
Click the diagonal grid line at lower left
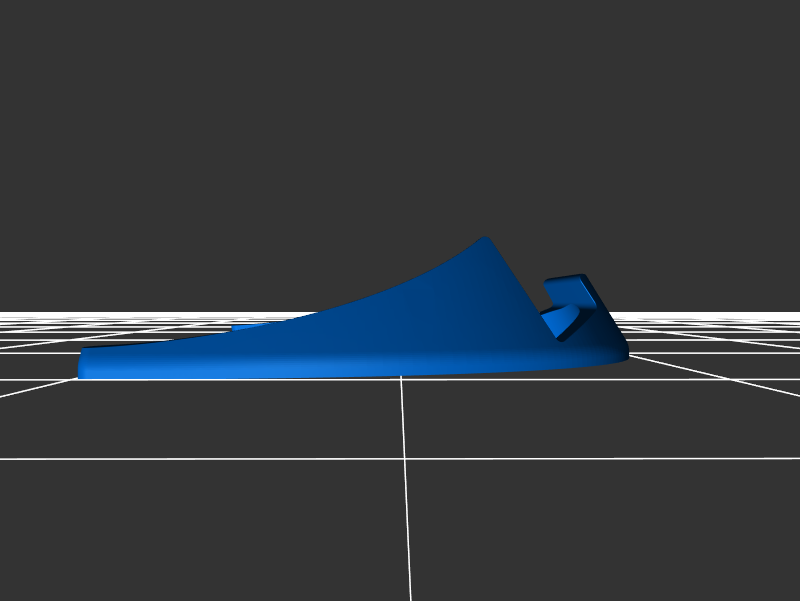coord(30,390)
